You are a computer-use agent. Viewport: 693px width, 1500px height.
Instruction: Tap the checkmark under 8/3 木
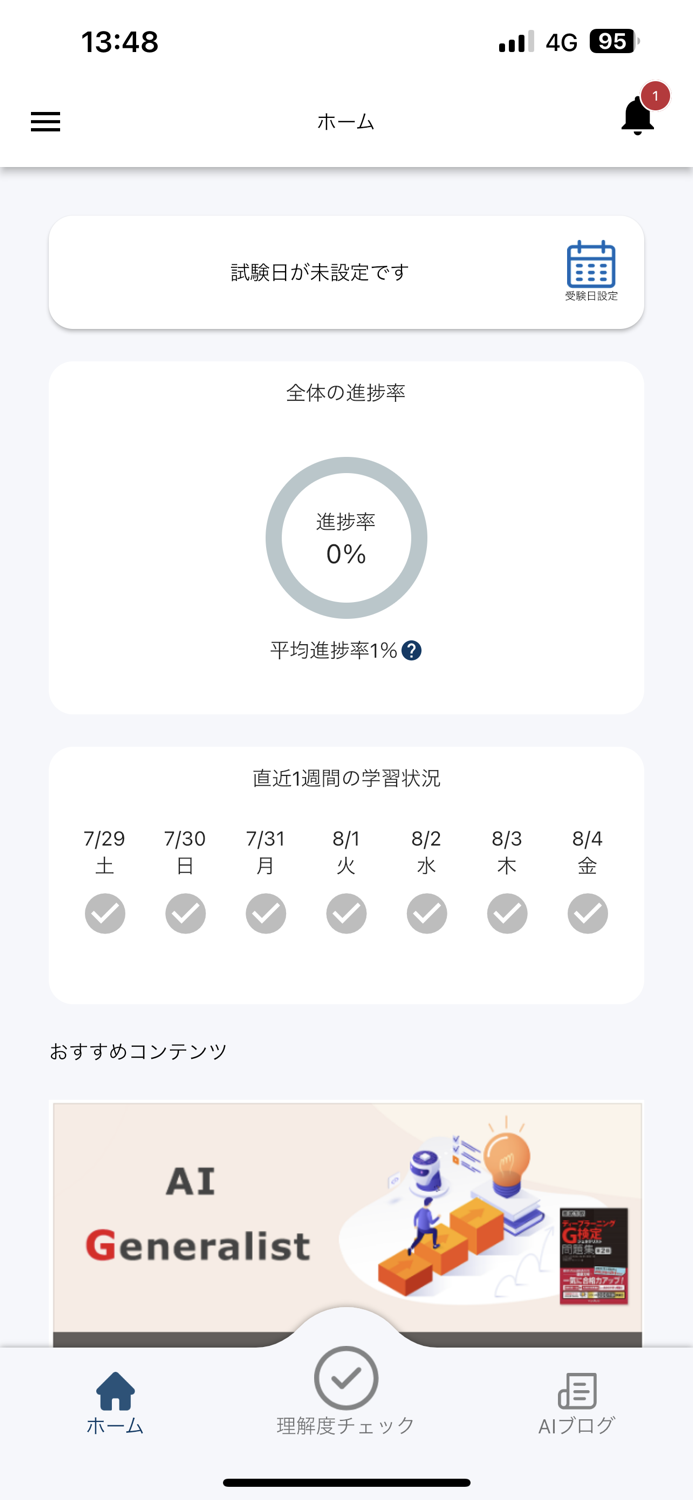(x=507, y=913)
